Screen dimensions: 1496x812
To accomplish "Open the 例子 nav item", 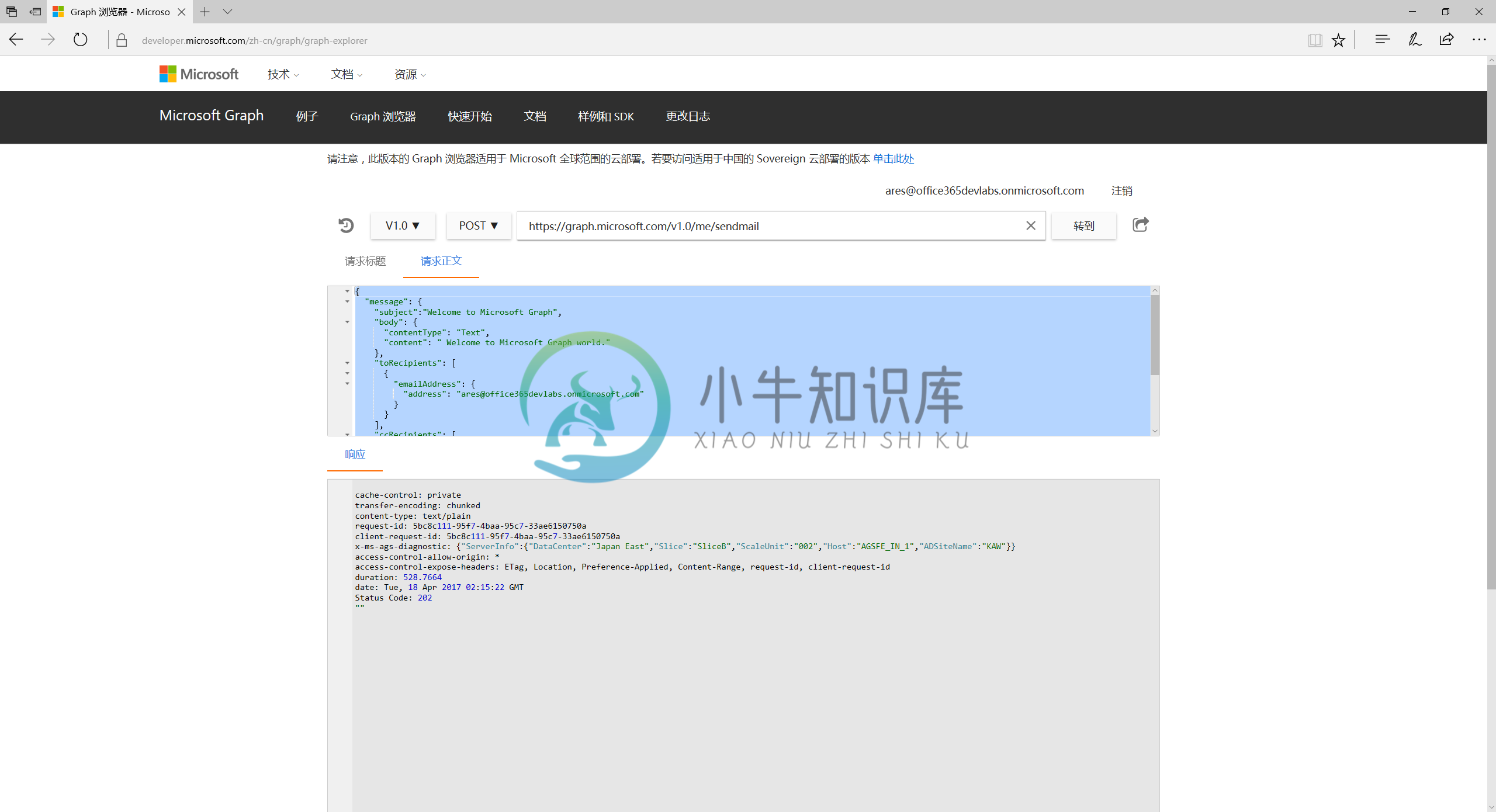I will (307, 116).
